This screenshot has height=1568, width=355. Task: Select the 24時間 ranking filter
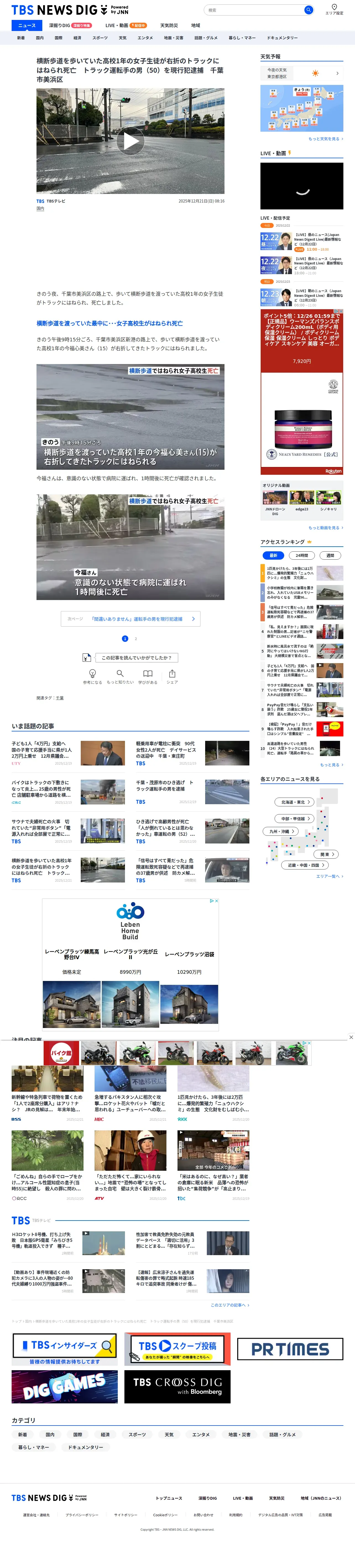click(x=302, y=555)
